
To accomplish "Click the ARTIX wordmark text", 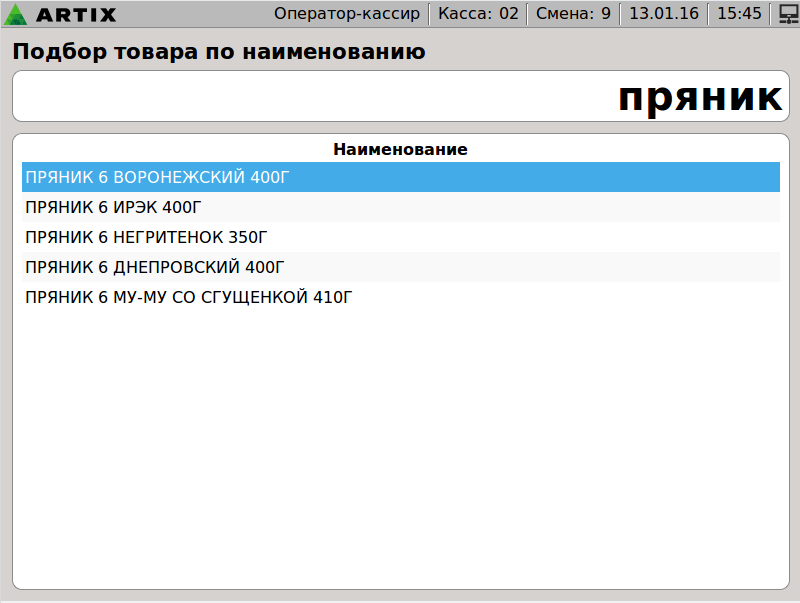I will (76, 15).
